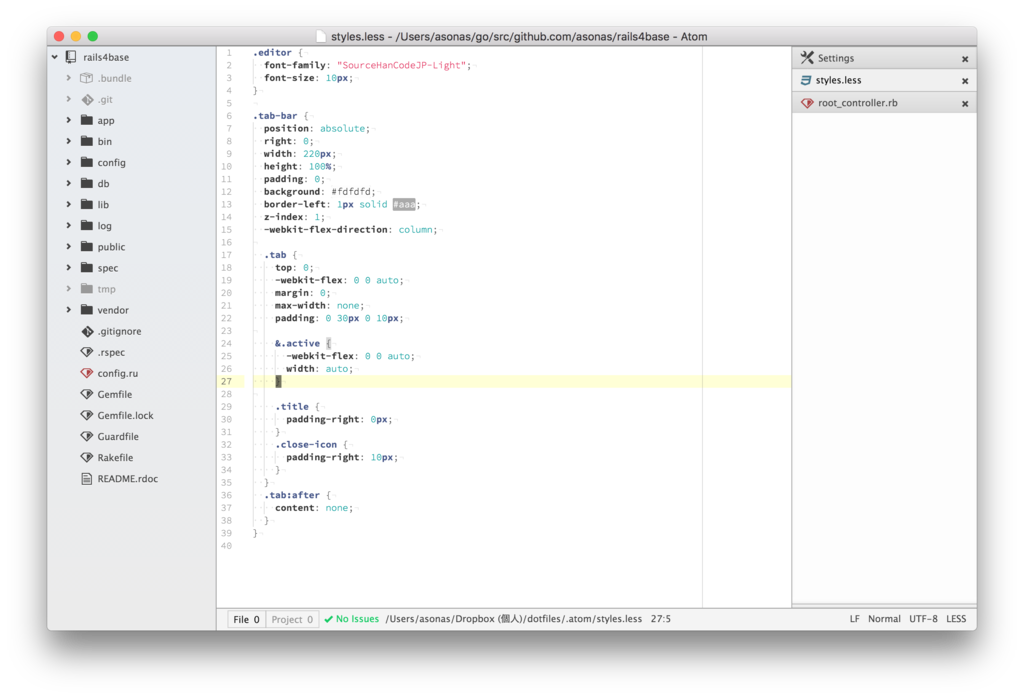Click the Gemfile ruby icon
Screen dimensions: 1024x698
point(87,394)
